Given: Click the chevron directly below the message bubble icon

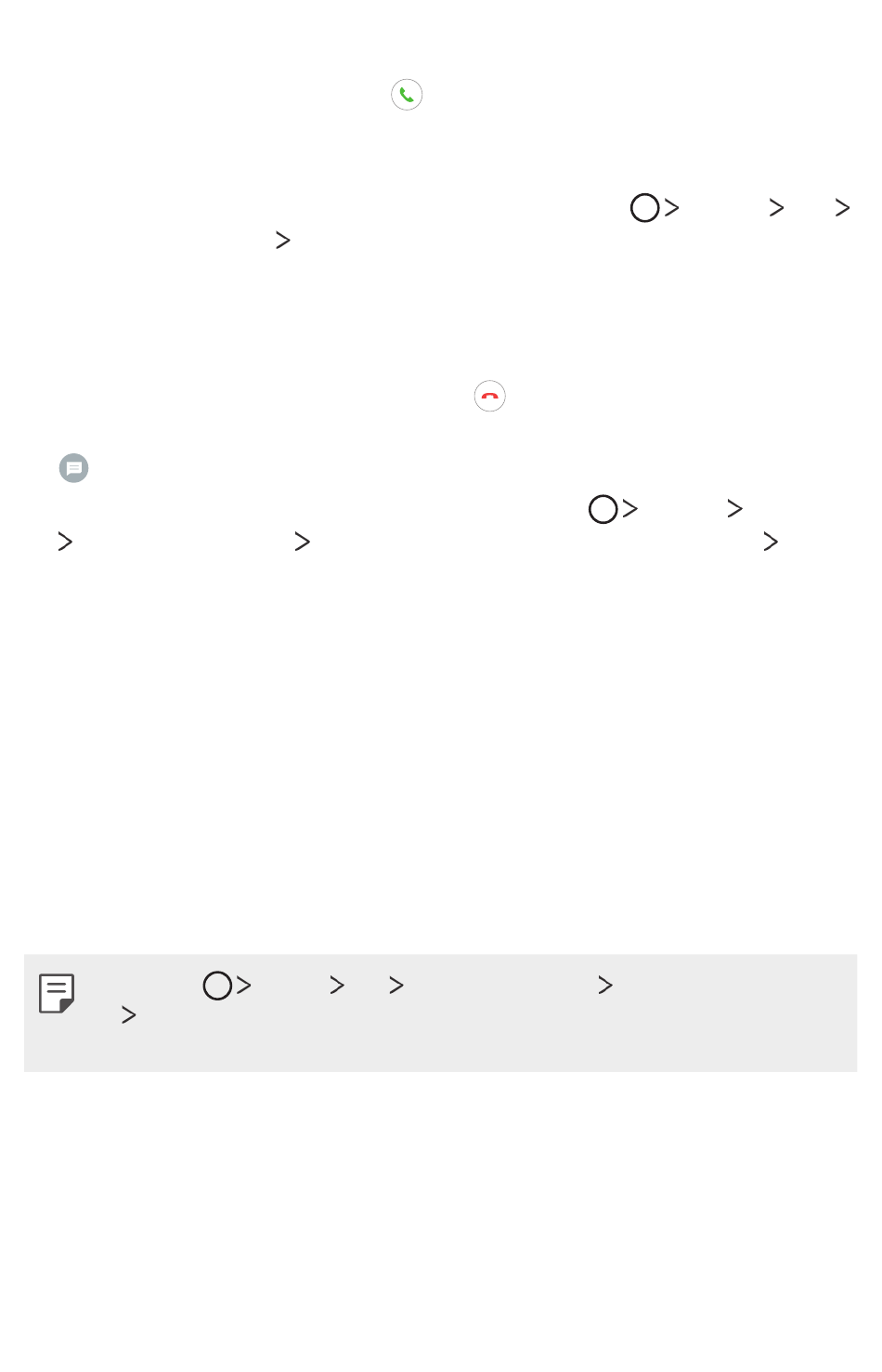Looking at the screenshot, I should click(x=65, y=542).
